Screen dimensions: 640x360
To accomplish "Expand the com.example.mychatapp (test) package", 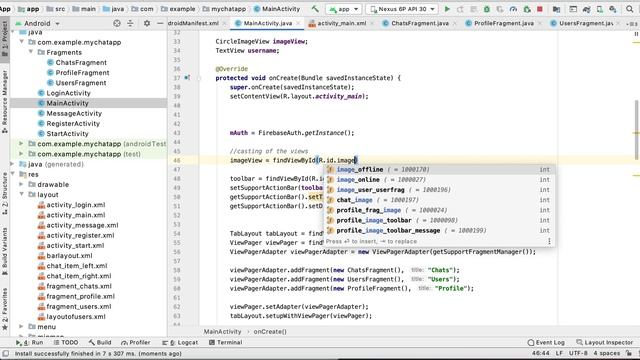I will coord(21,154).
